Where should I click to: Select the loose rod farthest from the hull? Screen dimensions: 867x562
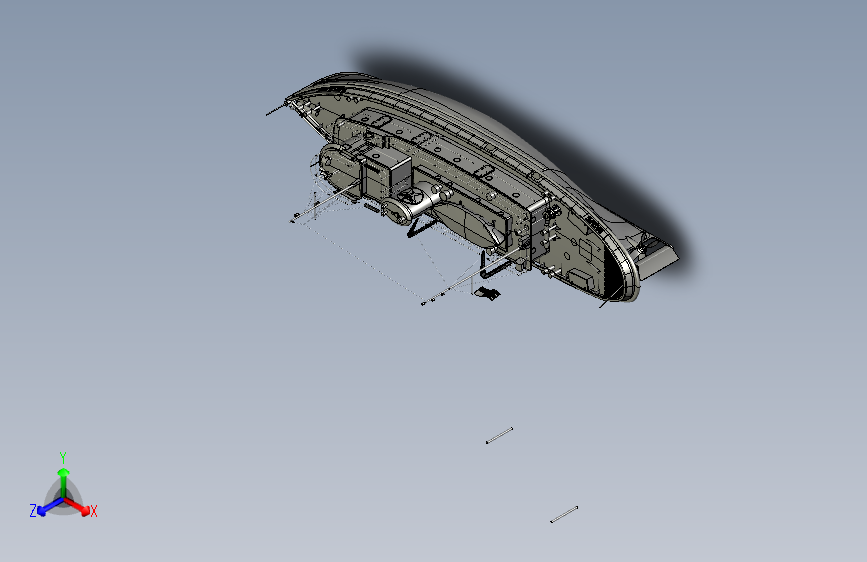coord(564,514)
